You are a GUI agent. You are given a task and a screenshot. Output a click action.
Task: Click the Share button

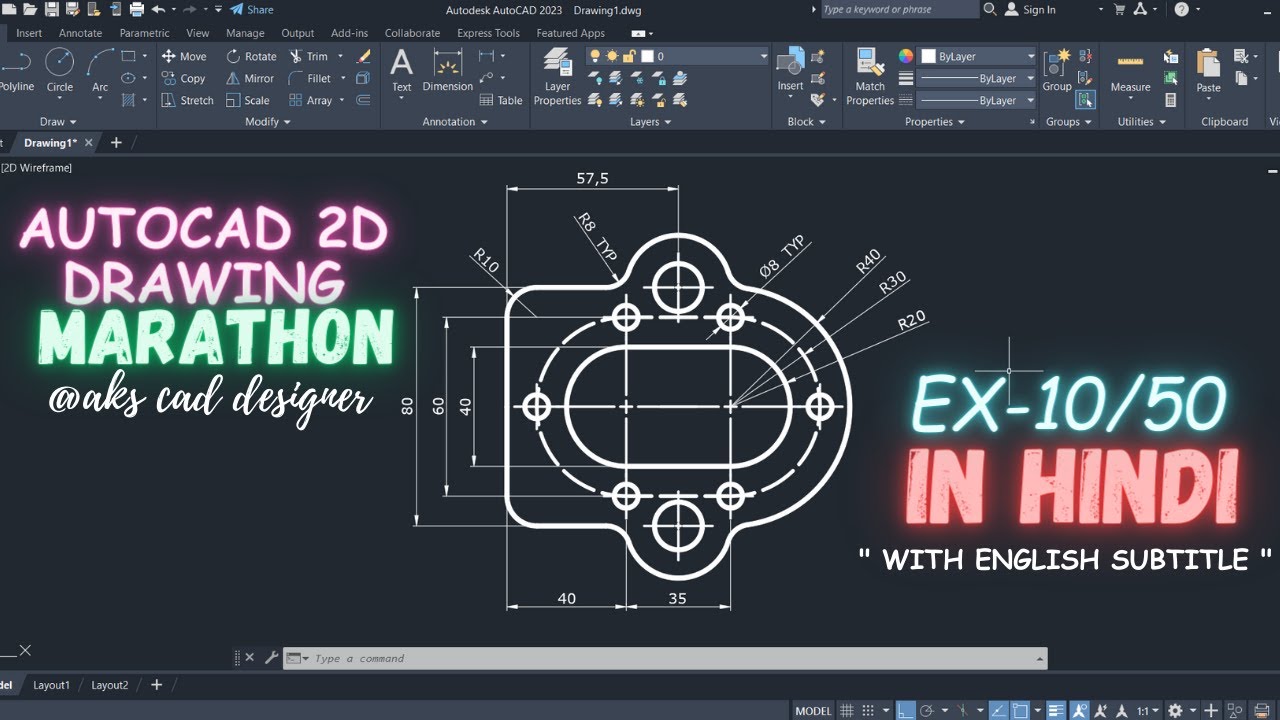(251, 9)
